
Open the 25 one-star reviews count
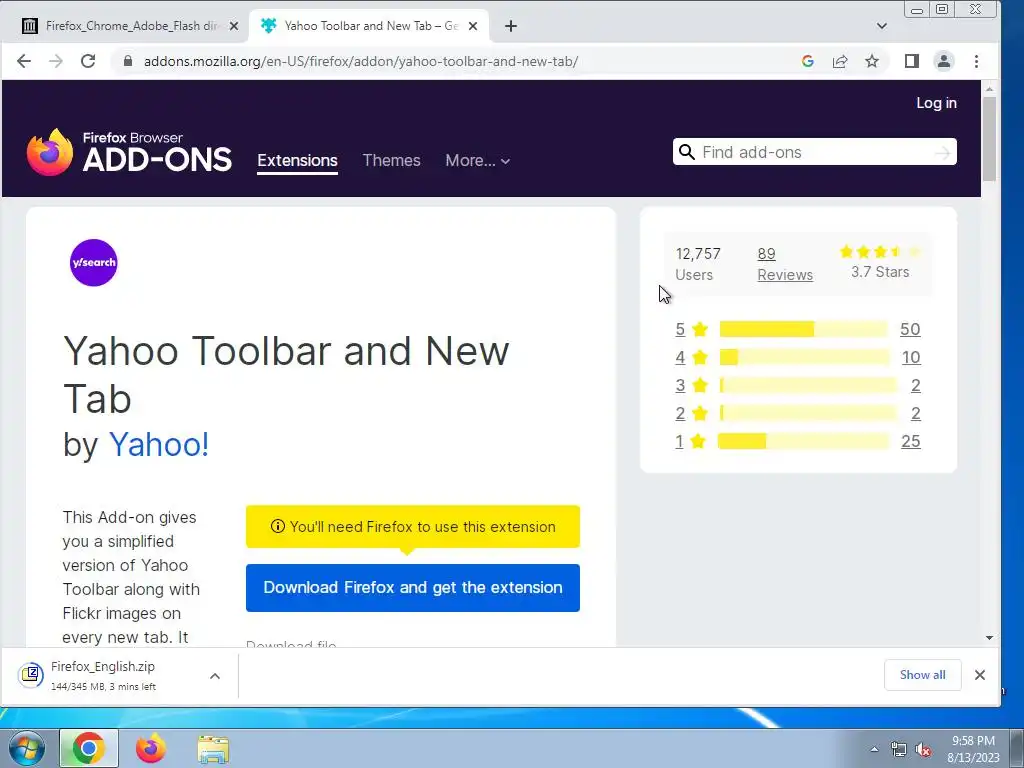910,441
